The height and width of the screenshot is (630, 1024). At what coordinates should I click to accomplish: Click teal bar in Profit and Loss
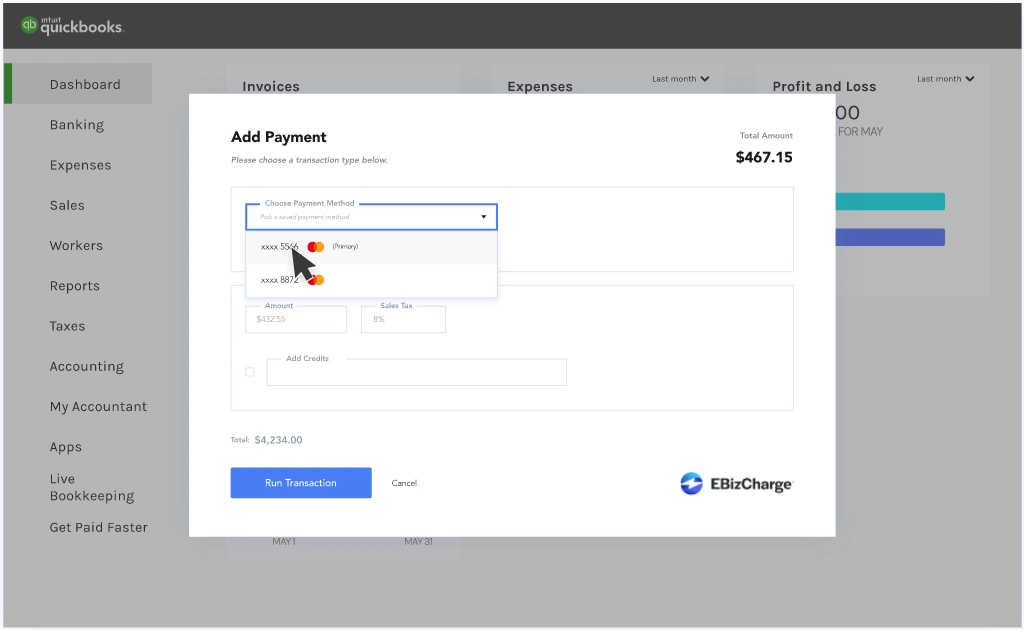click(890, 201)
